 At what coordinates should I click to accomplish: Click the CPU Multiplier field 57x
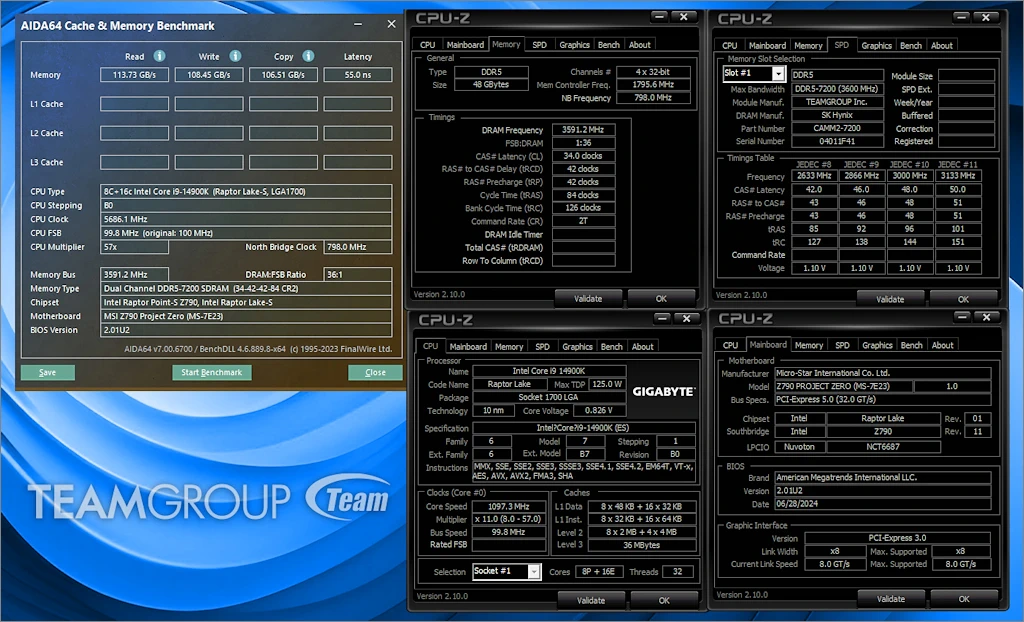coord(135,248)
